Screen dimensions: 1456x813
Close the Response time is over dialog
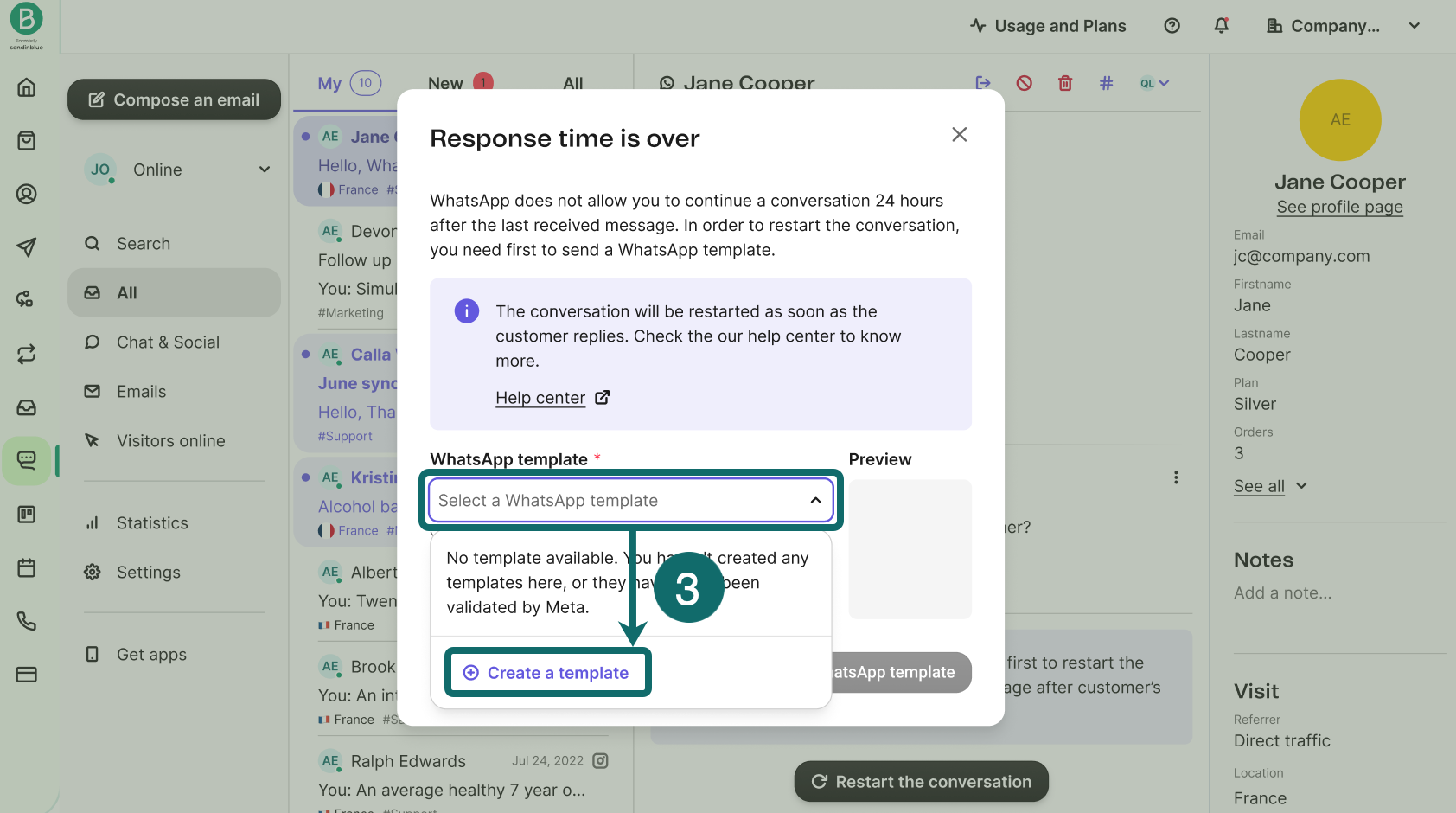coord(959,135)
